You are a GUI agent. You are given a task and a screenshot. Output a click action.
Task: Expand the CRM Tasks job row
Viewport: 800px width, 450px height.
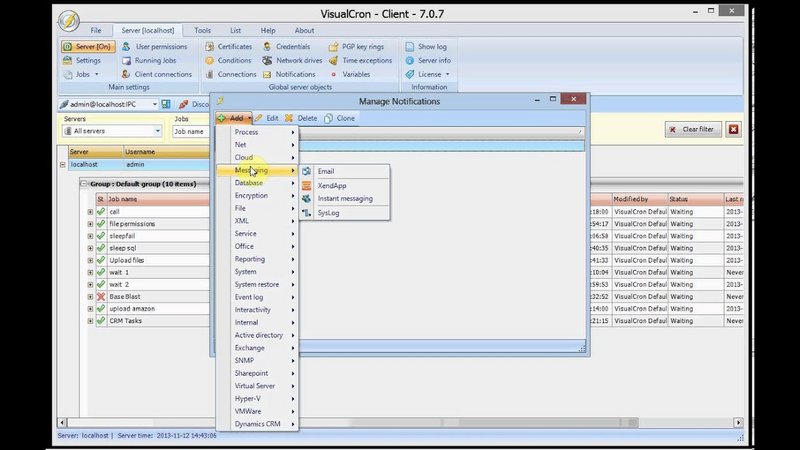coord(90,321)
